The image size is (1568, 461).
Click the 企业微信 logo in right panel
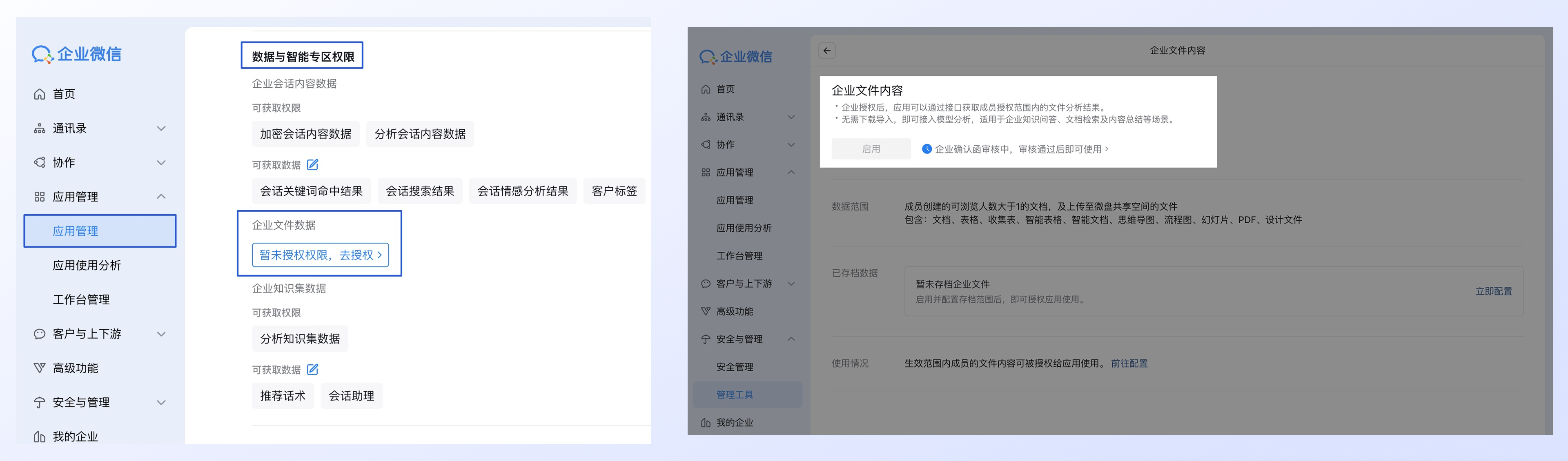(736, 57)
